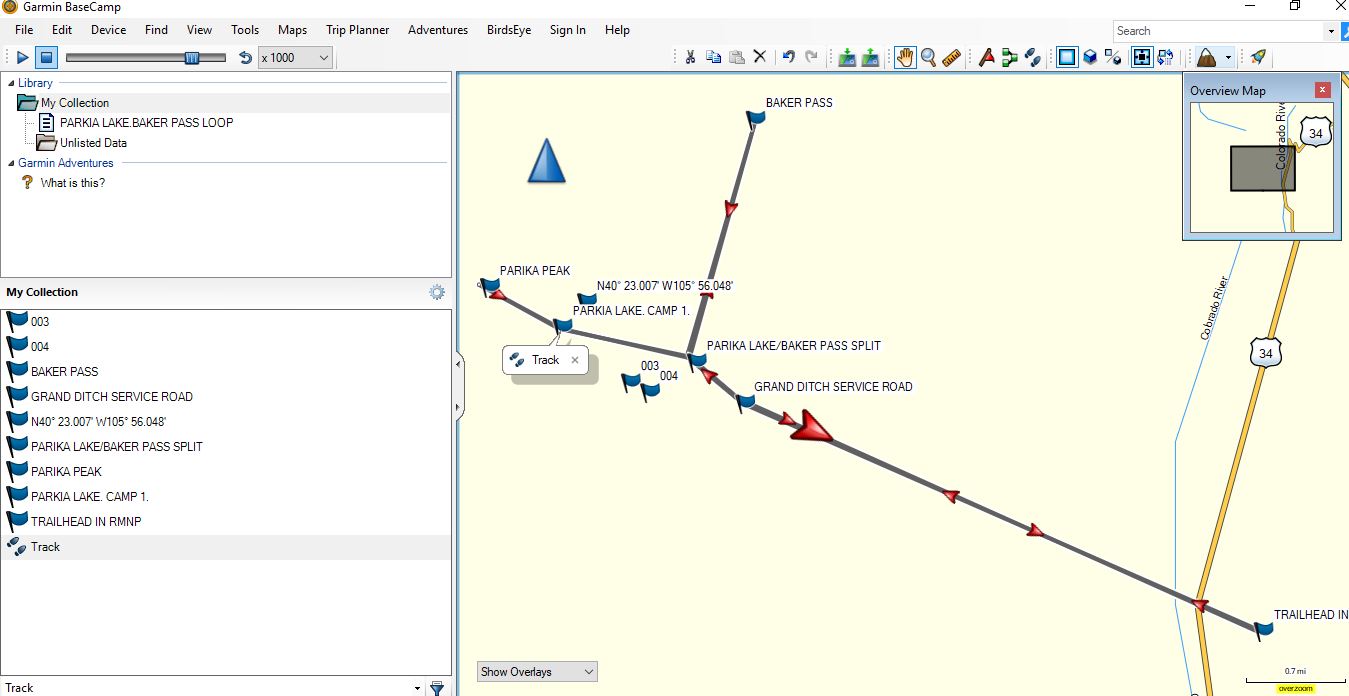Click the swap arrows sync icon
1349x696 pixels.
tap(1165, 58)
